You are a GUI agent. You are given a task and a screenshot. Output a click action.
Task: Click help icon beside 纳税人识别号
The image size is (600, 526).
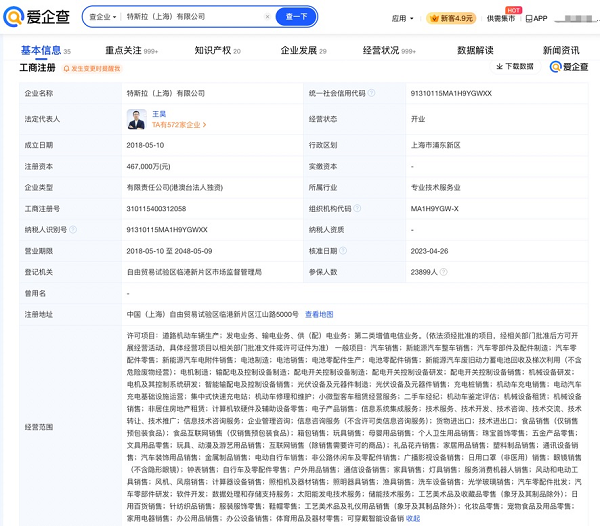click(73, 229)
